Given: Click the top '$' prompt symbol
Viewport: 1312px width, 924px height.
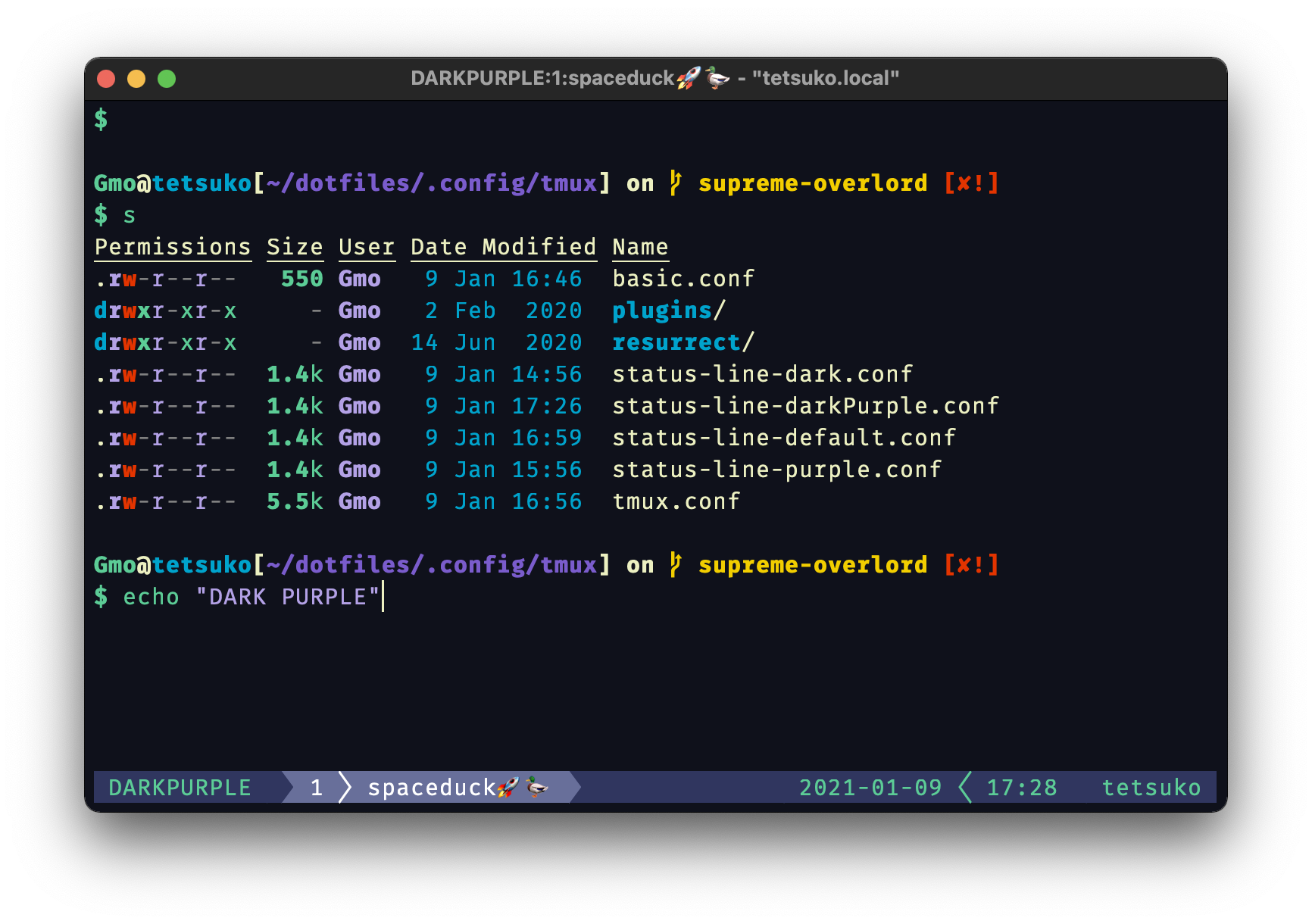Looking at the screenshot, I should (101, 119).
